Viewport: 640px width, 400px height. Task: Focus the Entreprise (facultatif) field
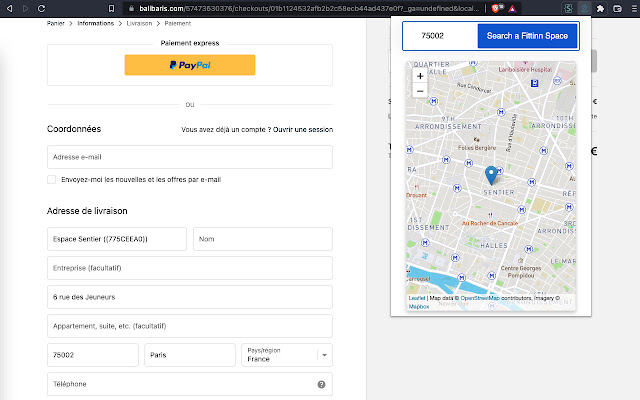point(190,268)
